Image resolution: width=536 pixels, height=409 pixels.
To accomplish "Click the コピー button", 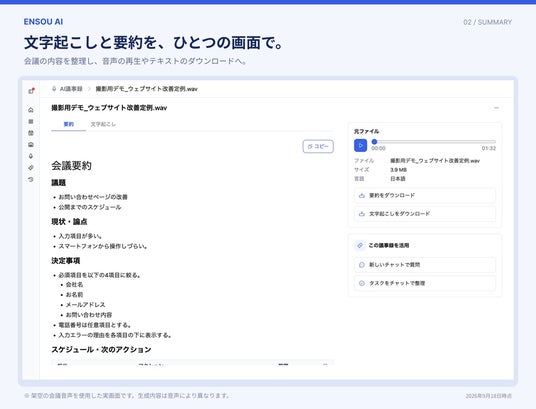I will coord(318,146).
